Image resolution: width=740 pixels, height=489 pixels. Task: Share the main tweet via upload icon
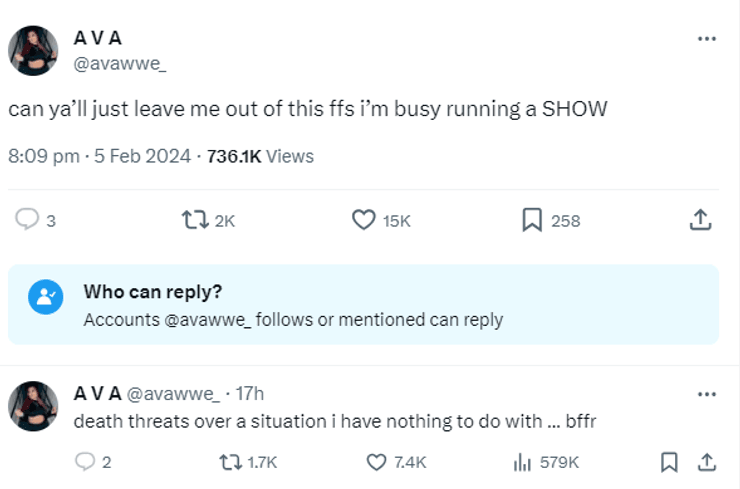[701, 220]
